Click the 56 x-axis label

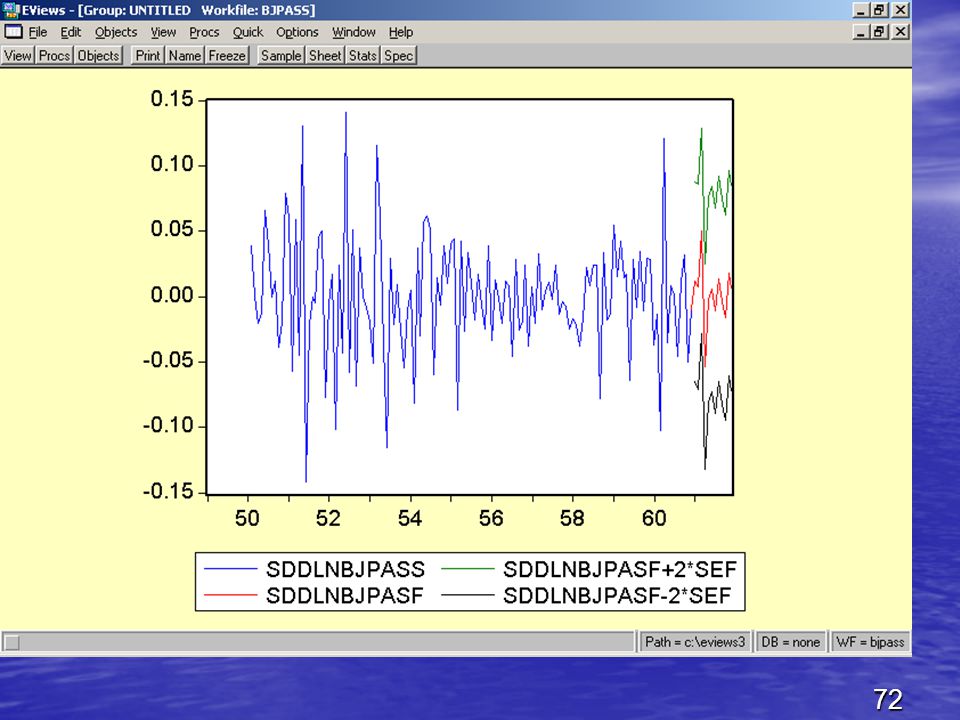(491, 519)
